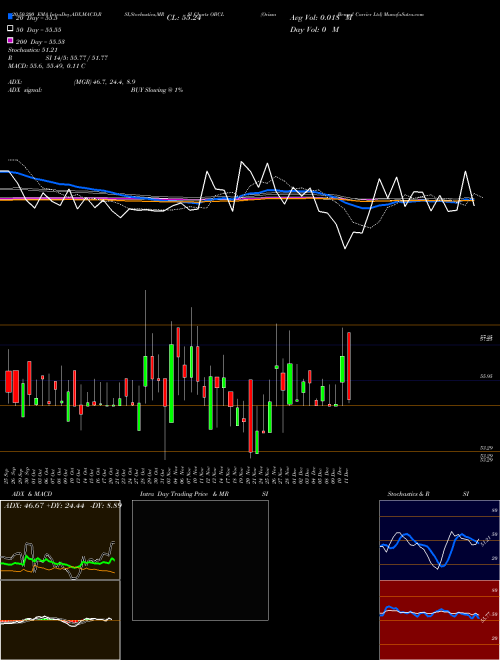Click the 'ADX: 46.67 +DY: 24.44' readout
The height and width of the screenshot is (660, 500).
pyautogui.click(x=62, y=505)
